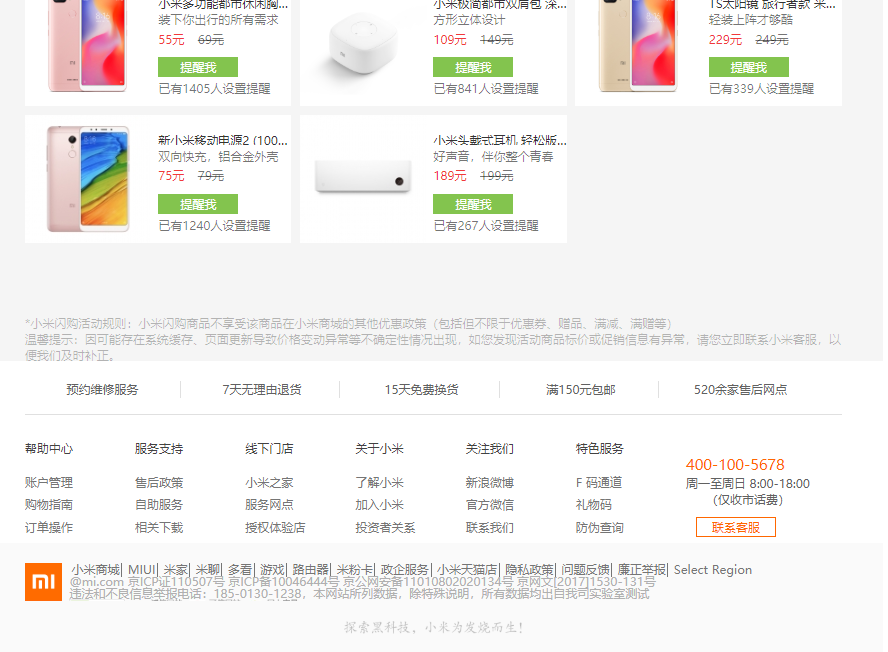Click 提醒我 for the 109元 item
This screenshot has width=888, height=652.
coord(473,67)
